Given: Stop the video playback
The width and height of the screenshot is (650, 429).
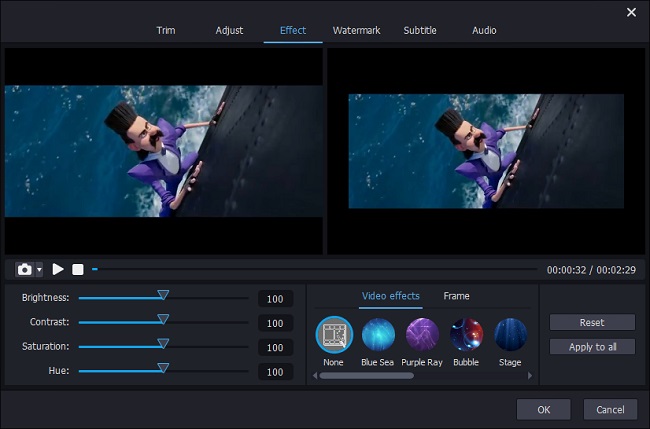Looking at the screenshot, I should click(78, 269).
